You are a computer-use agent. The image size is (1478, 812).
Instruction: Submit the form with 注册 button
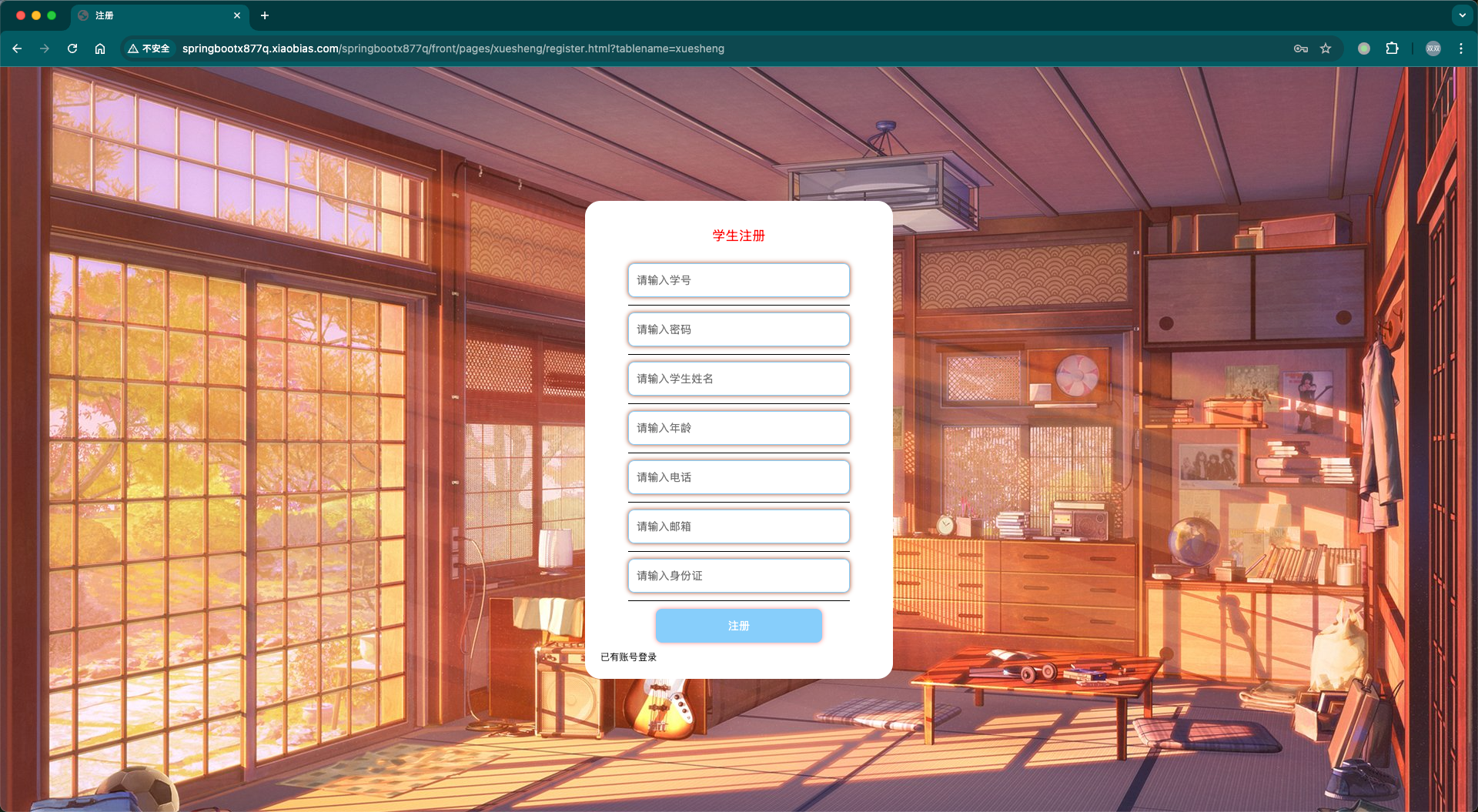tap(739, 626)
